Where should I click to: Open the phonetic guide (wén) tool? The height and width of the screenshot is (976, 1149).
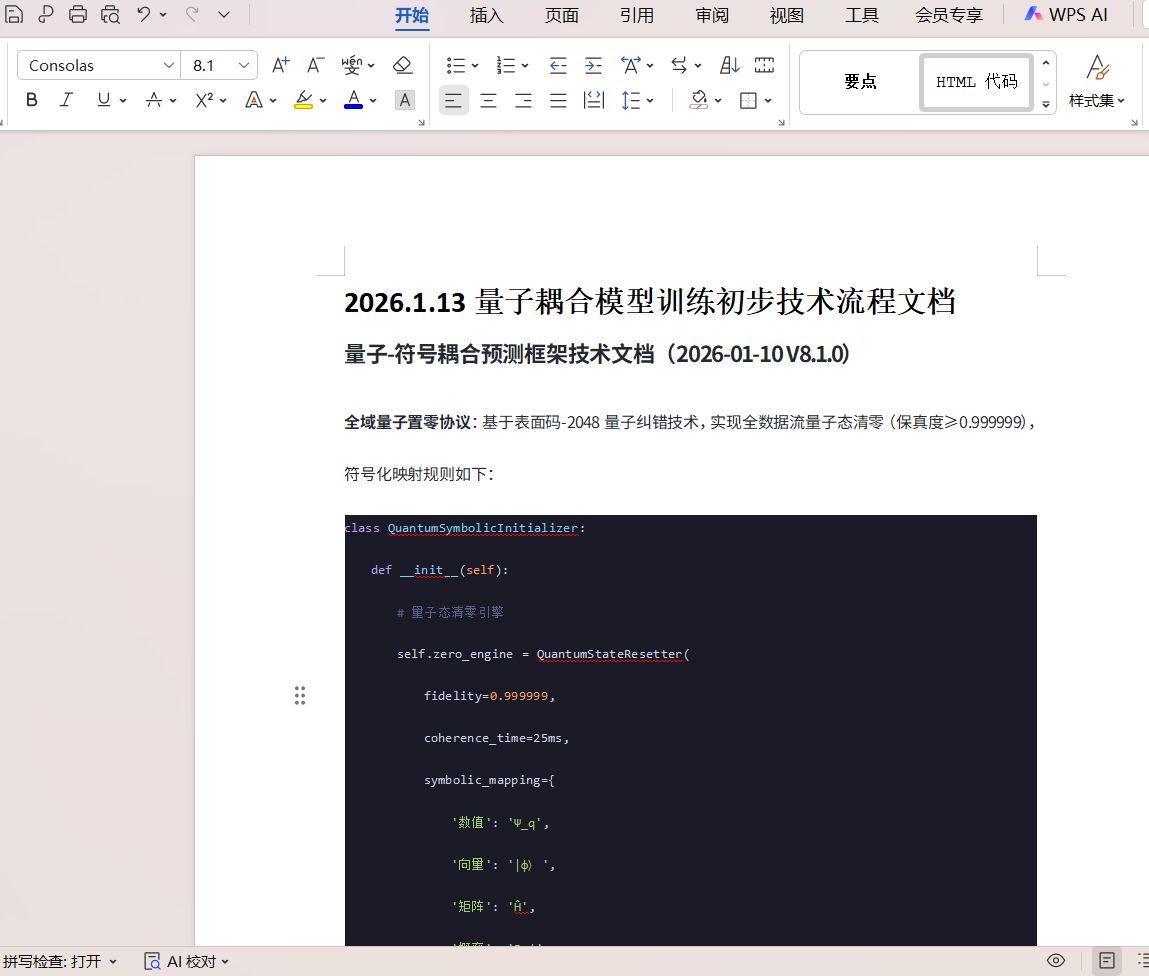tap(352, 65)
